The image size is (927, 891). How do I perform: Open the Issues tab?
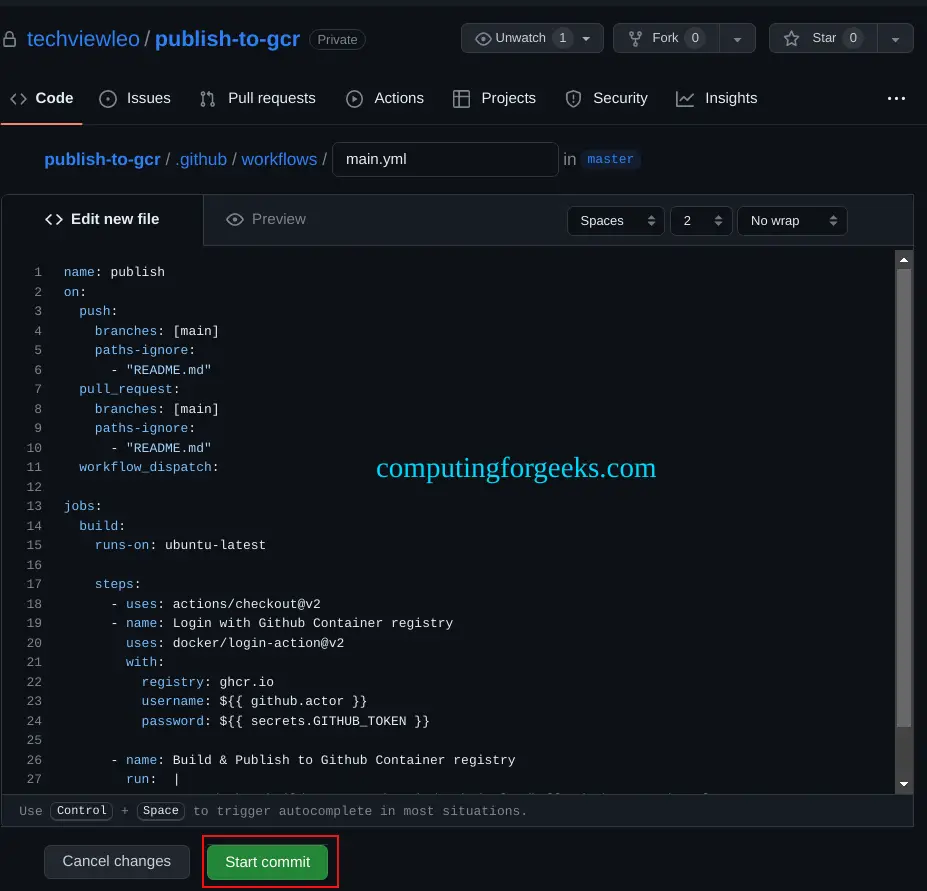[135, 98]
